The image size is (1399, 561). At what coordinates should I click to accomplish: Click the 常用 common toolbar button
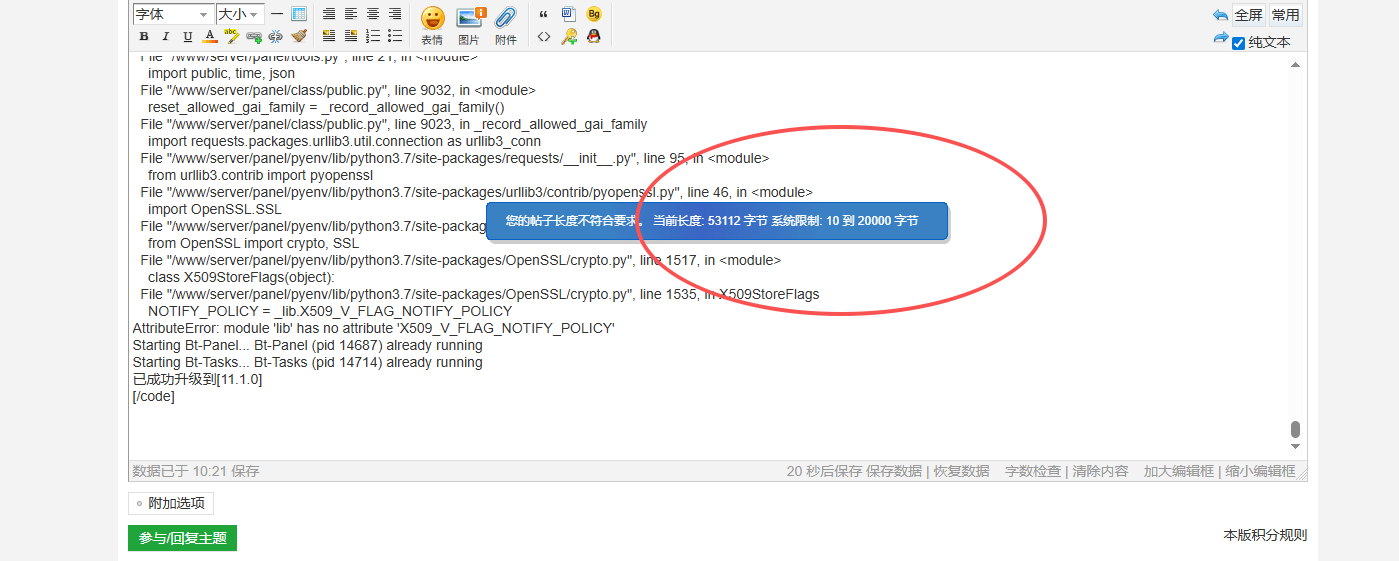point(1286,15)
